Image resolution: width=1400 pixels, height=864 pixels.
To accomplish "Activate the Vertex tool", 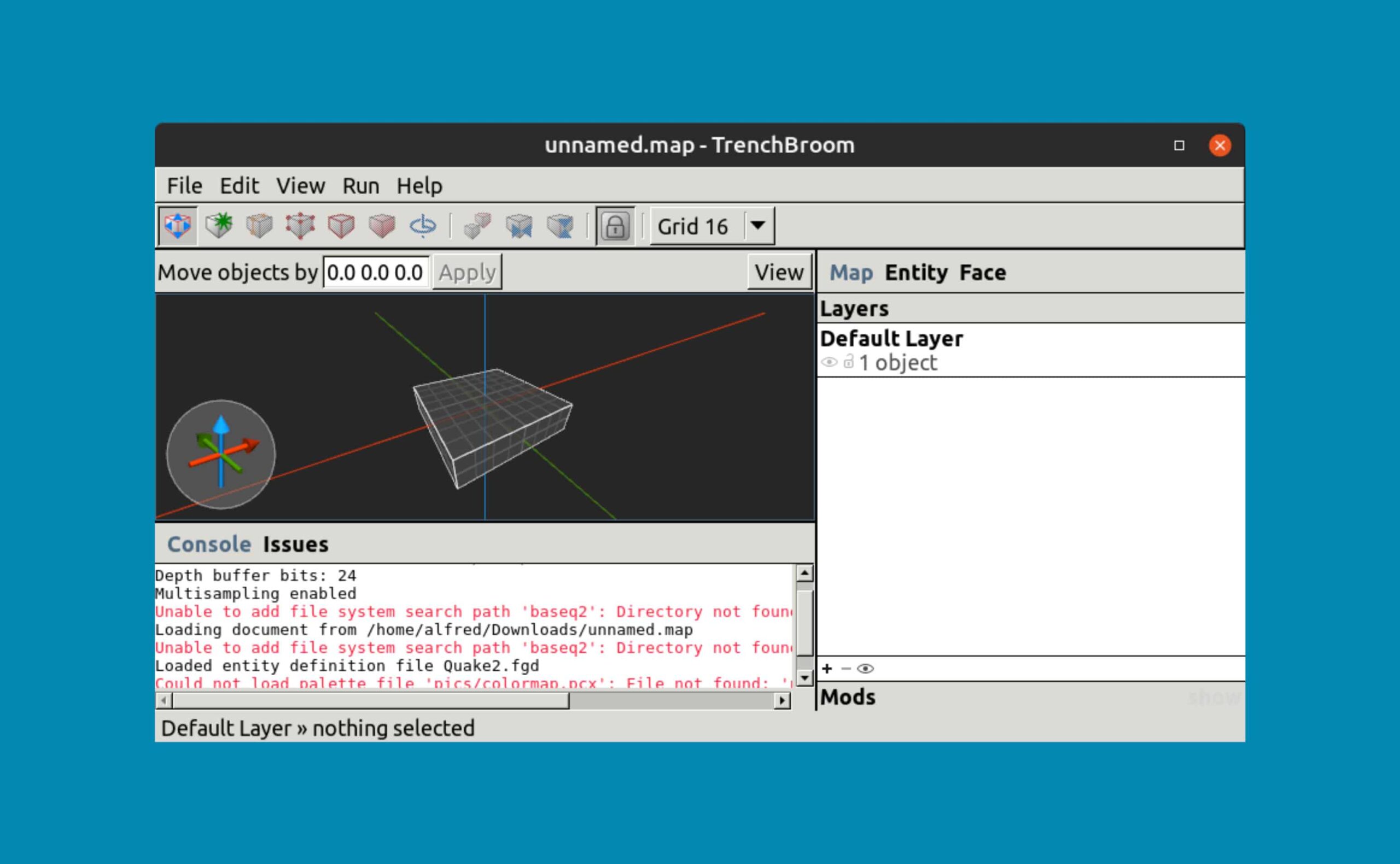I will click(x=300, y=226).
